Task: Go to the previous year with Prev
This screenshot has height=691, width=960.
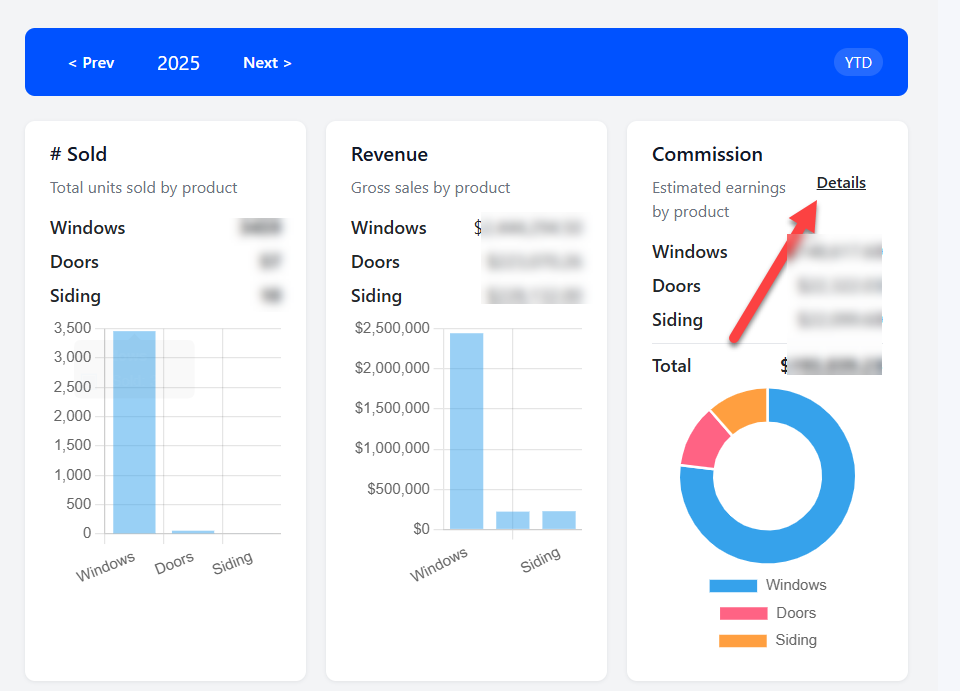Action: [91, 62]
